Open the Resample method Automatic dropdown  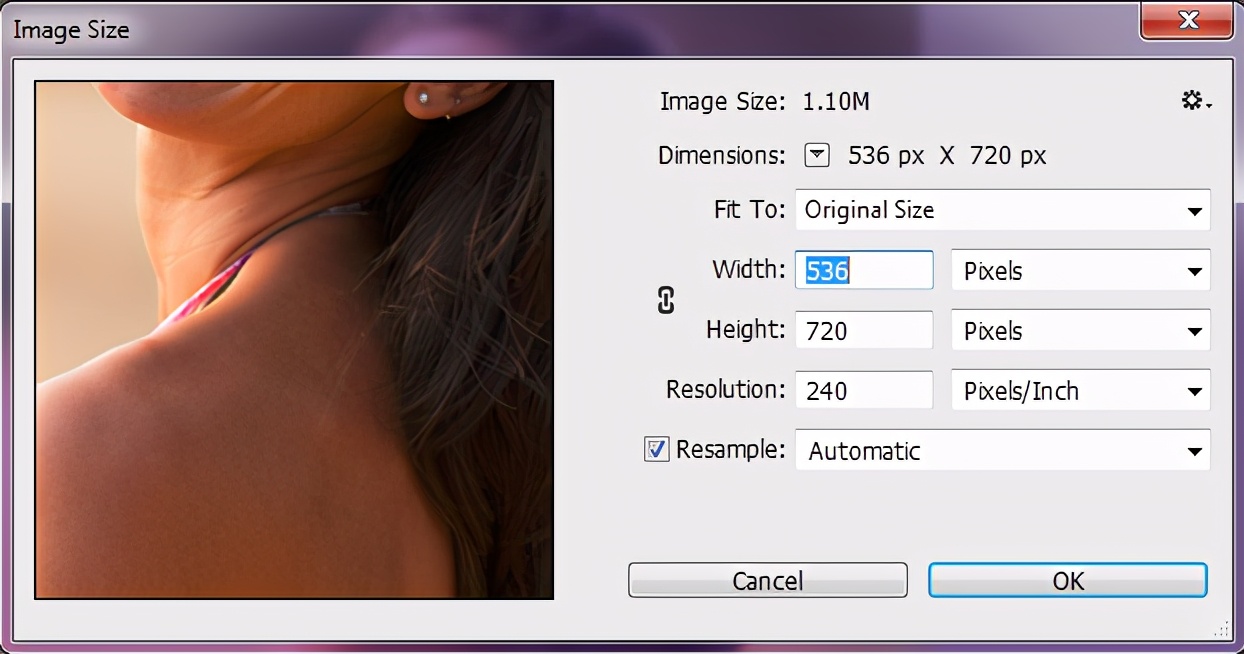pos(1003,450)
